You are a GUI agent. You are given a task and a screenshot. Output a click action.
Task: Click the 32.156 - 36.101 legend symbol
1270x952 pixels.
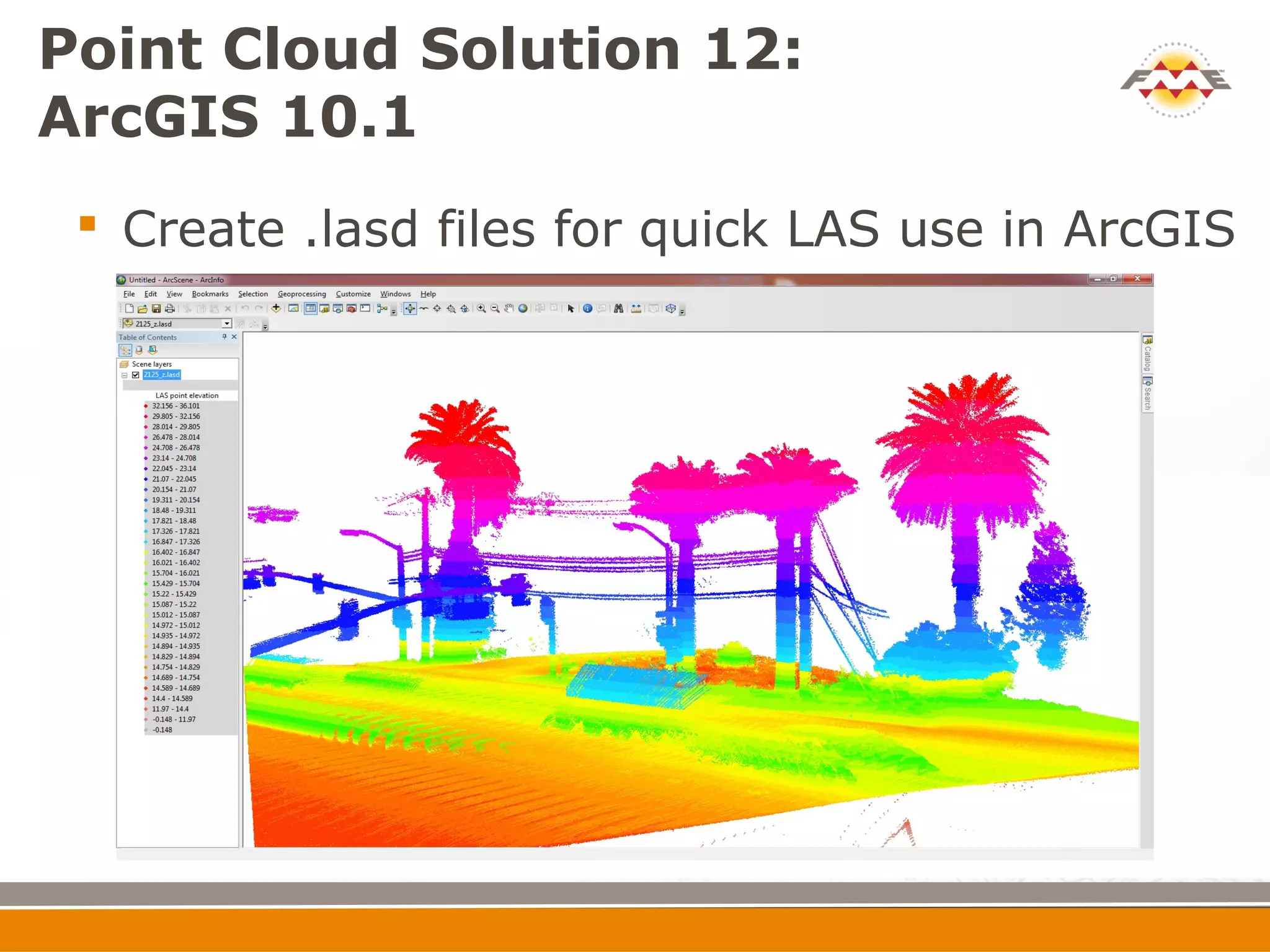tap(146, 407)
